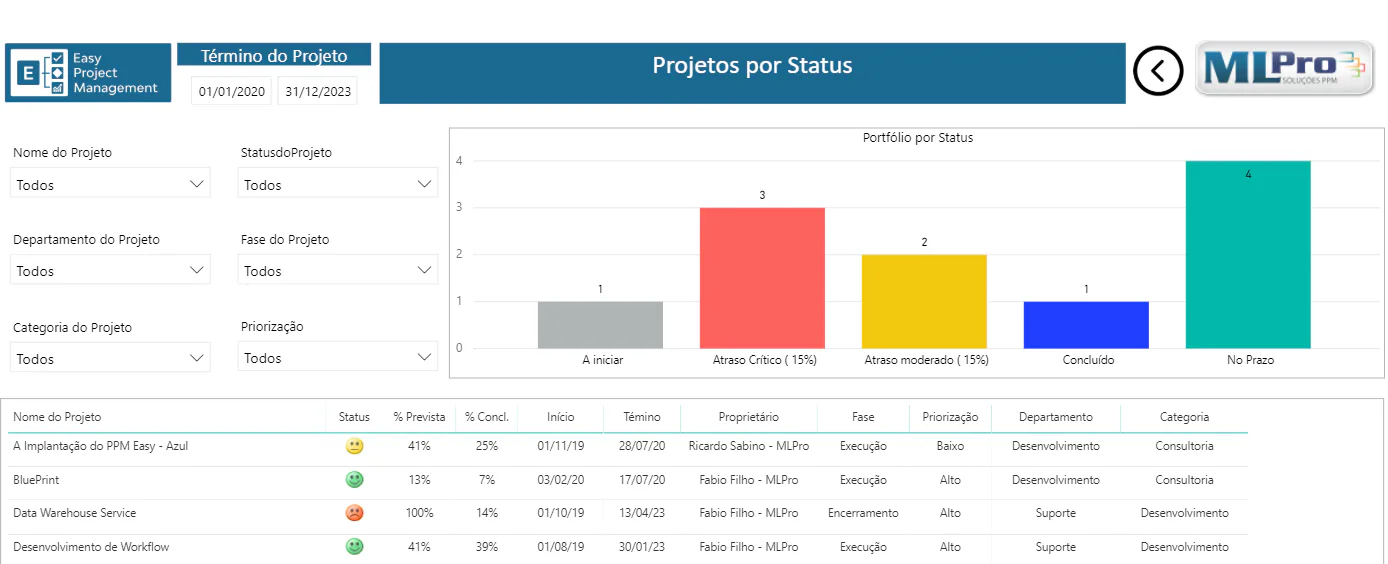The image size is (1388, 564).
Task: Select the grey A iniciar bar
Action: (600, 324)
